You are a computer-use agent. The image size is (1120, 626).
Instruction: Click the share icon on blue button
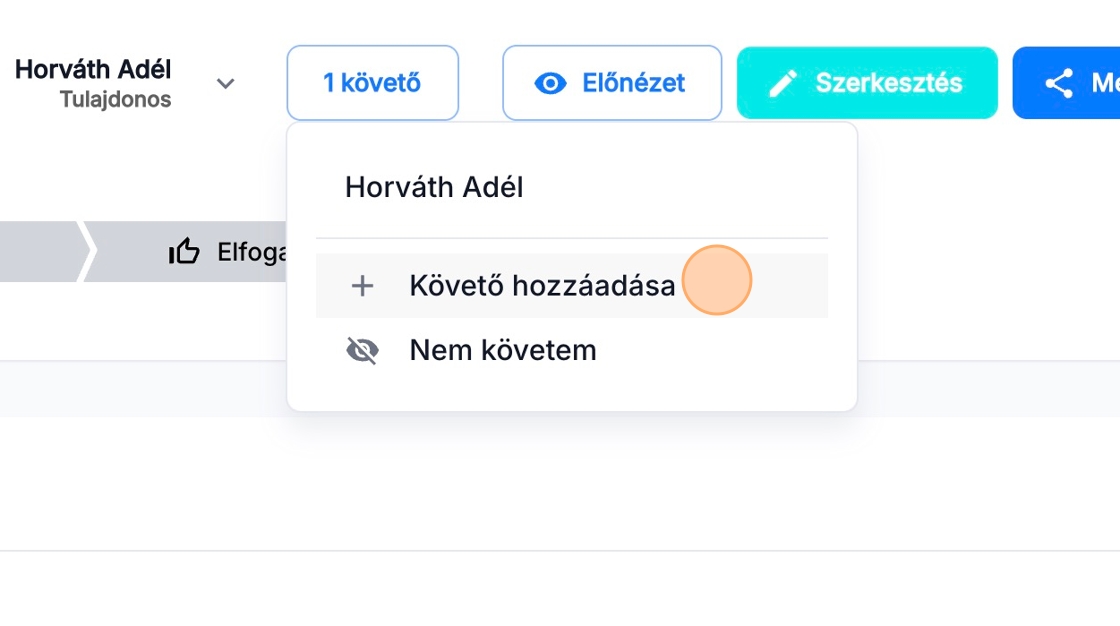[1058, 83]
